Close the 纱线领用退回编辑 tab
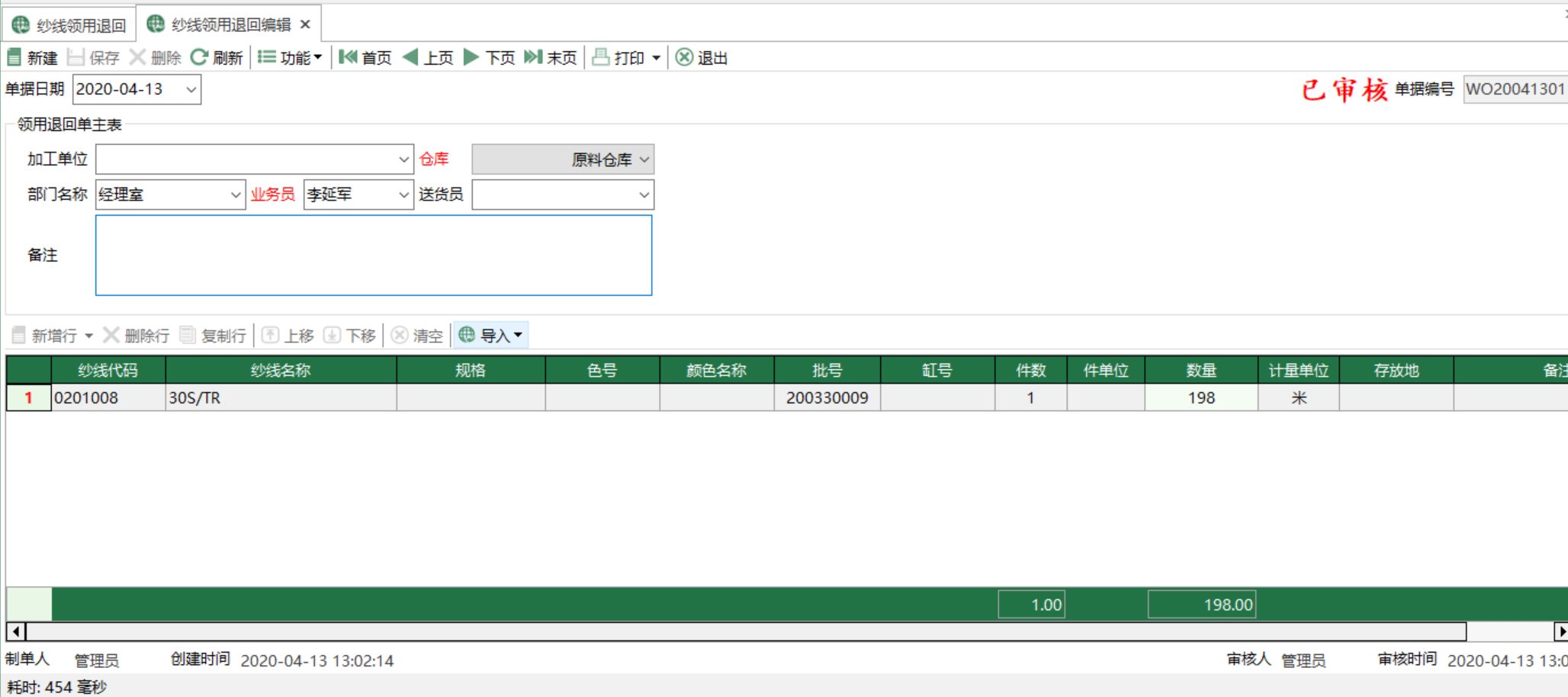The image size is (1568, 697). point(305,24)
